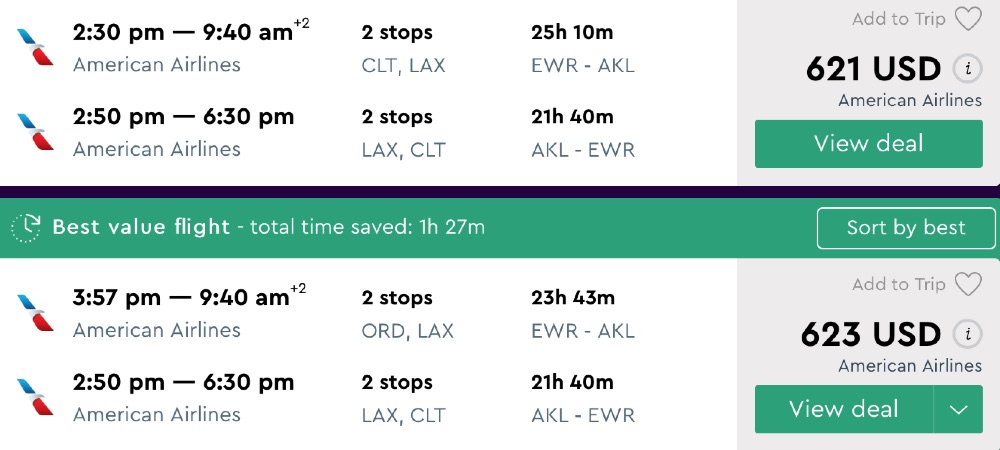Click airline logo on second deal's return flight
The image size is (1000, 450).
36,397
